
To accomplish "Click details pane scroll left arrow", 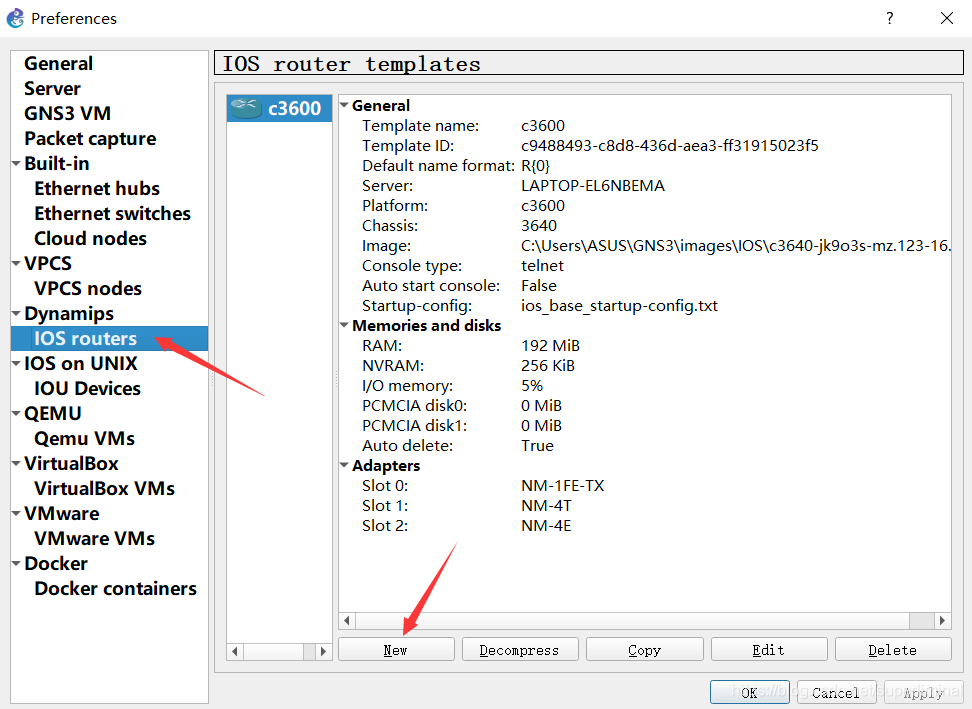I will tap(347, 620).
